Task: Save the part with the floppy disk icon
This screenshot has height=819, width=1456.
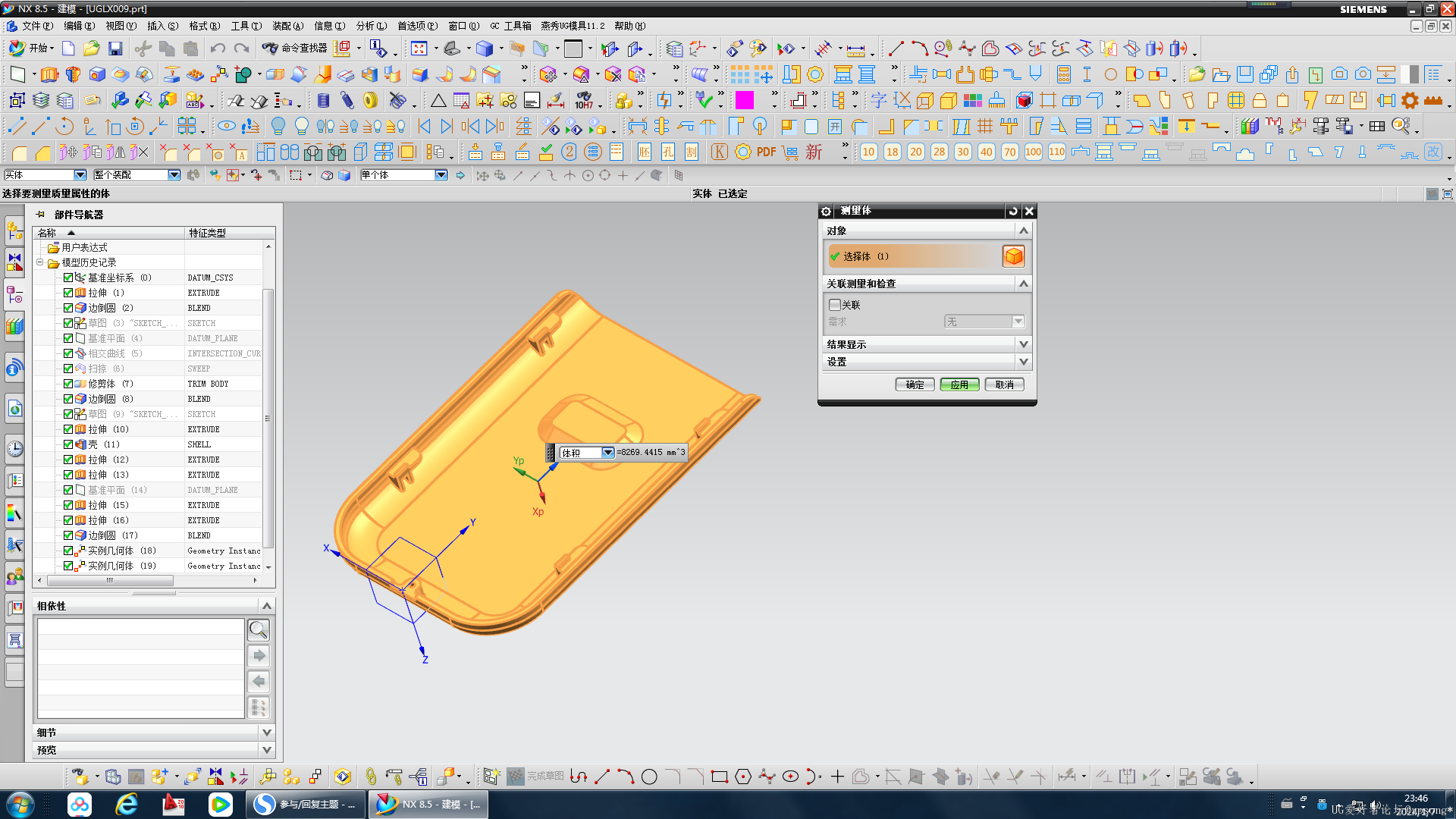Action: [x=115, y=49]
